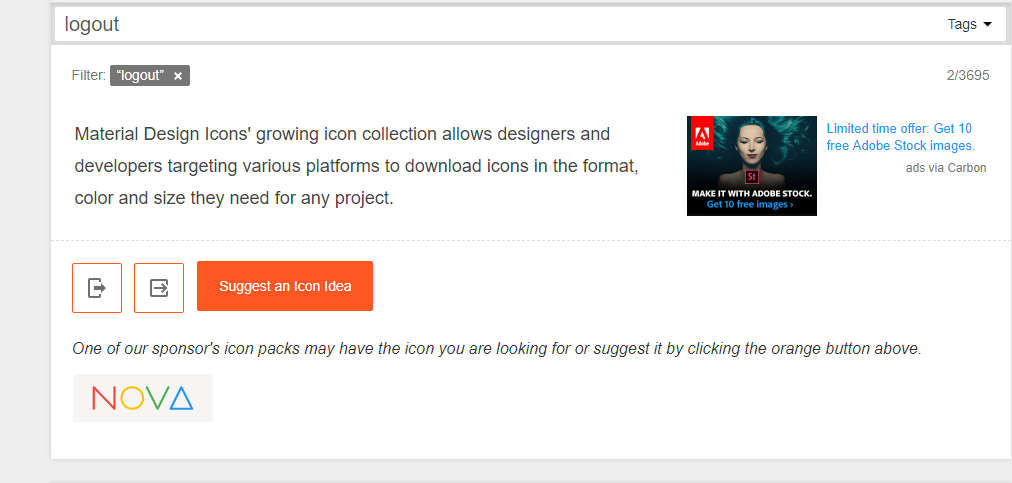Screen dimensions: 1012x483
Task: Click the Suggest an Icon Idea button
Action: coord(285,286)
